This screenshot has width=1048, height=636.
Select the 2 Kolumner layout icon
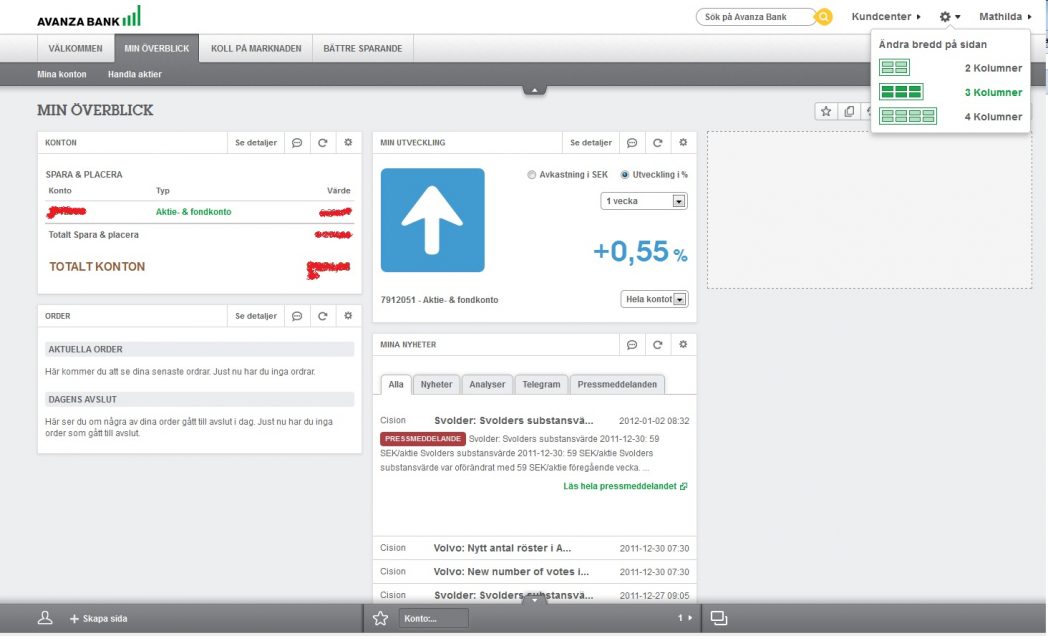(x=893, y=68)
